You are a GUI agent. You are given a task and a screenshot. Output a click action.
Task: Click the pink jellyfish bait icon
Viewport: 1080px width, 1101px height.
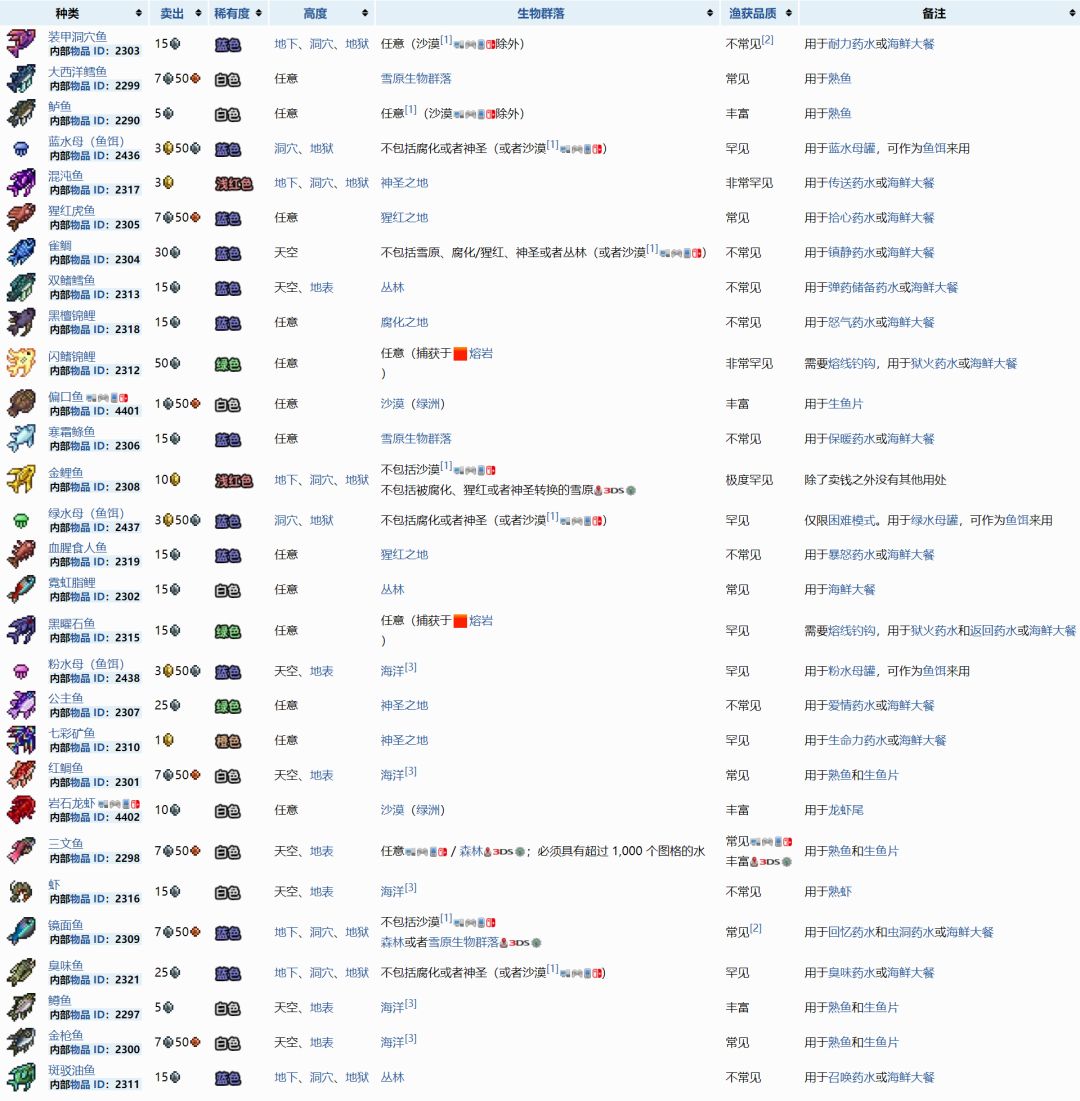click(21, 671)
